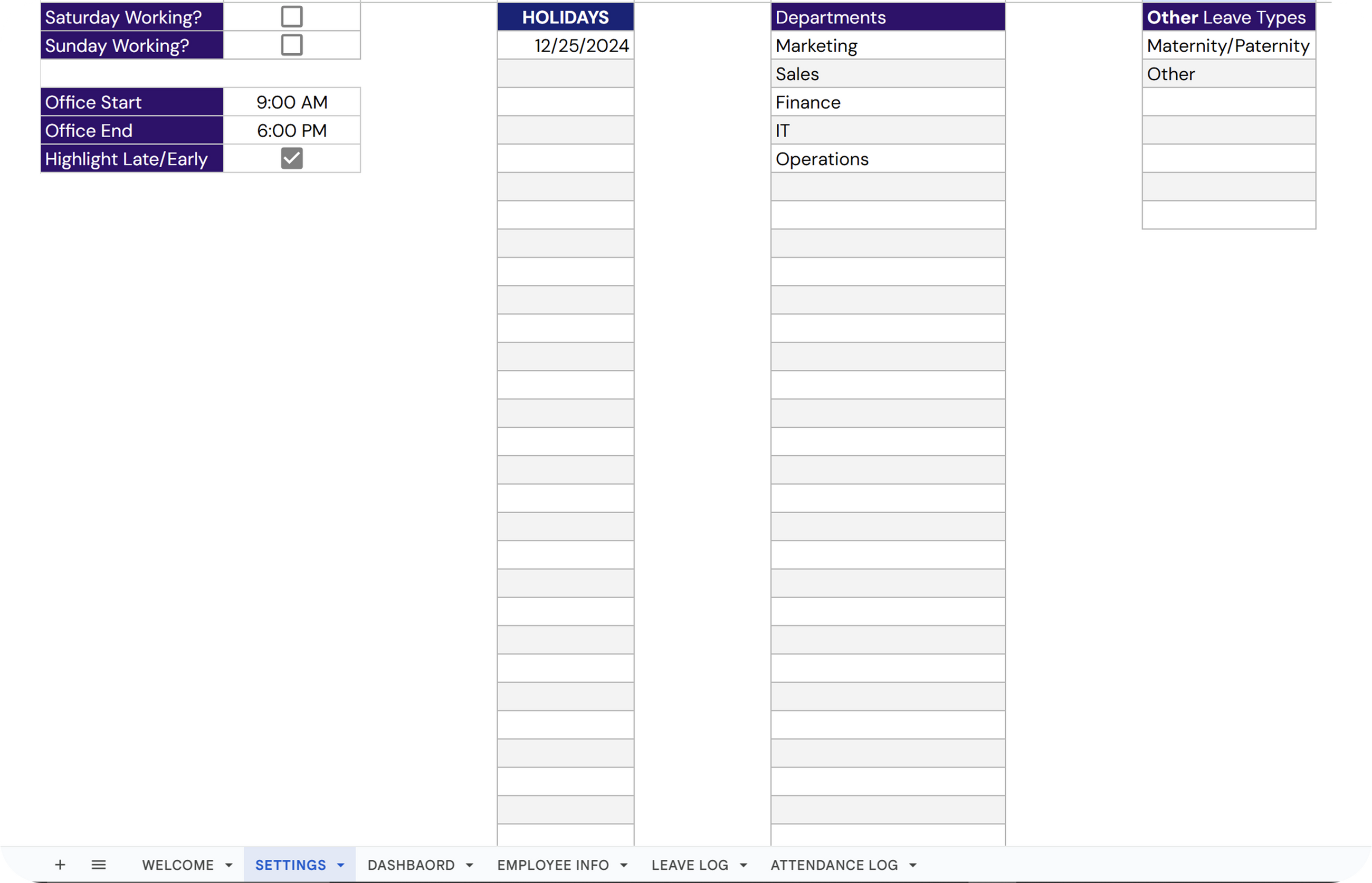Enable the Saturday Working checkbox
The image size is (1372, 883).
(x=291, y=17)
